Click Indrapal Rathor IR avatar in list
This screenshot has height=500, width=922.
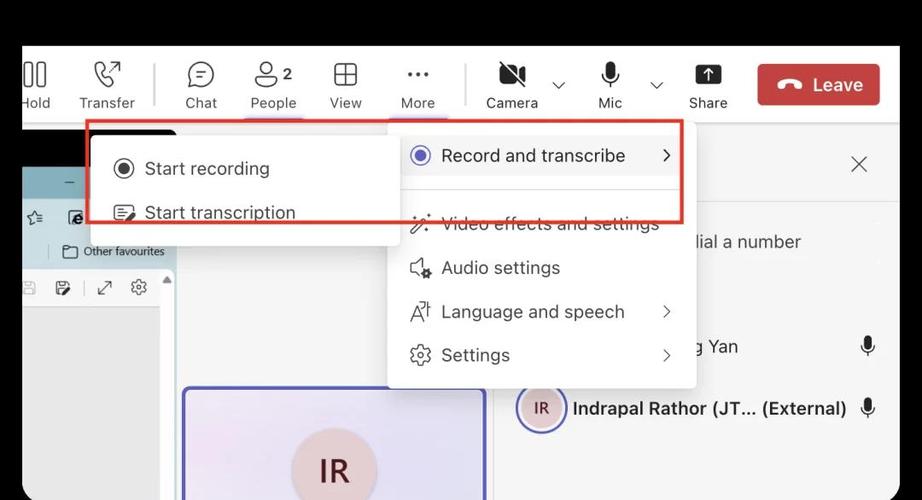[541, 408]
